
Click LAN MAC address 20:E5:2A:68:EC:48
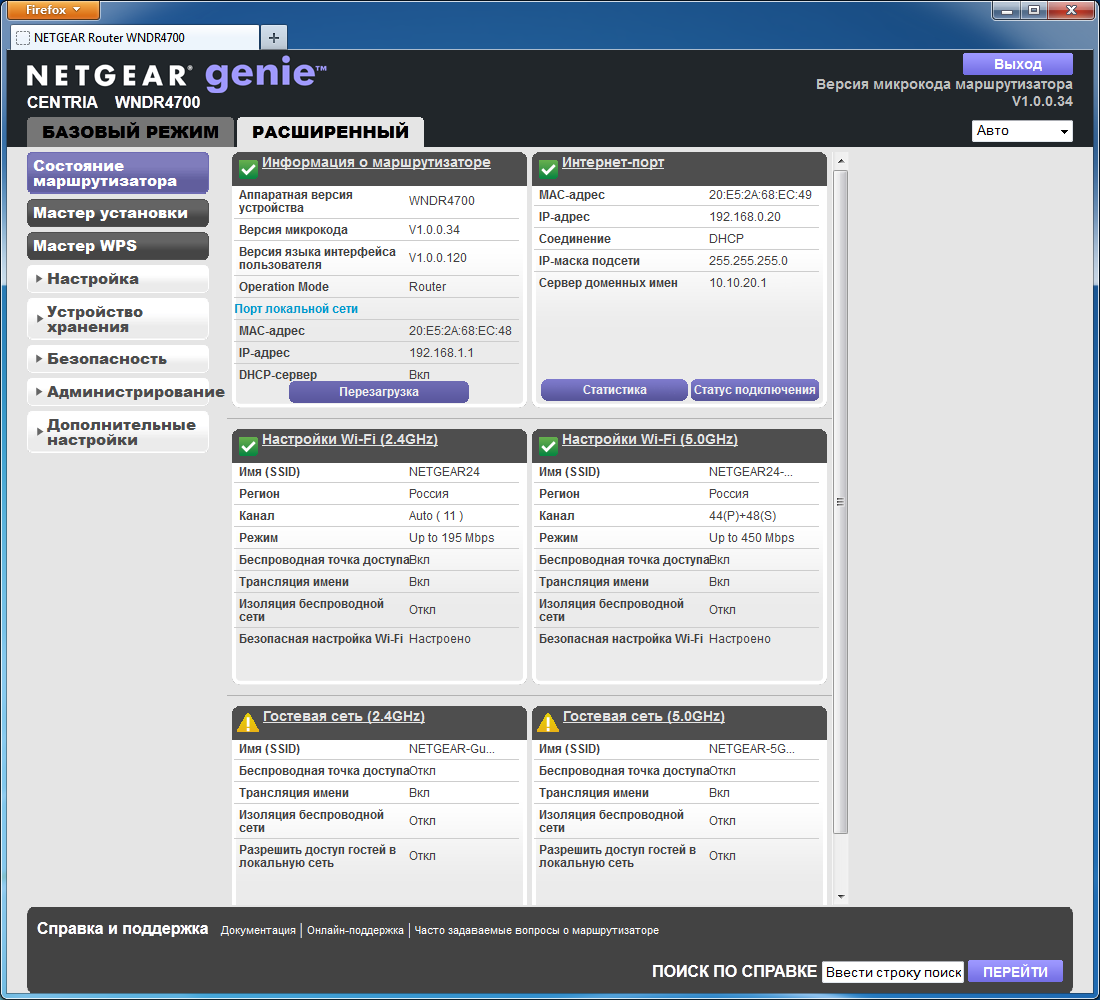pos(460,331)
